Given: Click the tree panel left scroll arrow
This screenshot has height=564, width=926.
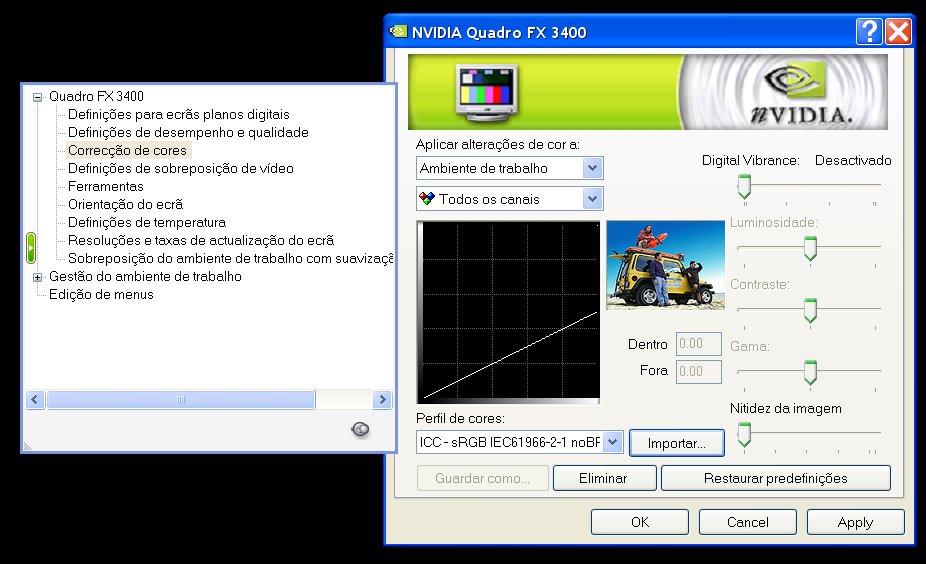Looking at the screenshot, I should pos(35,400).
